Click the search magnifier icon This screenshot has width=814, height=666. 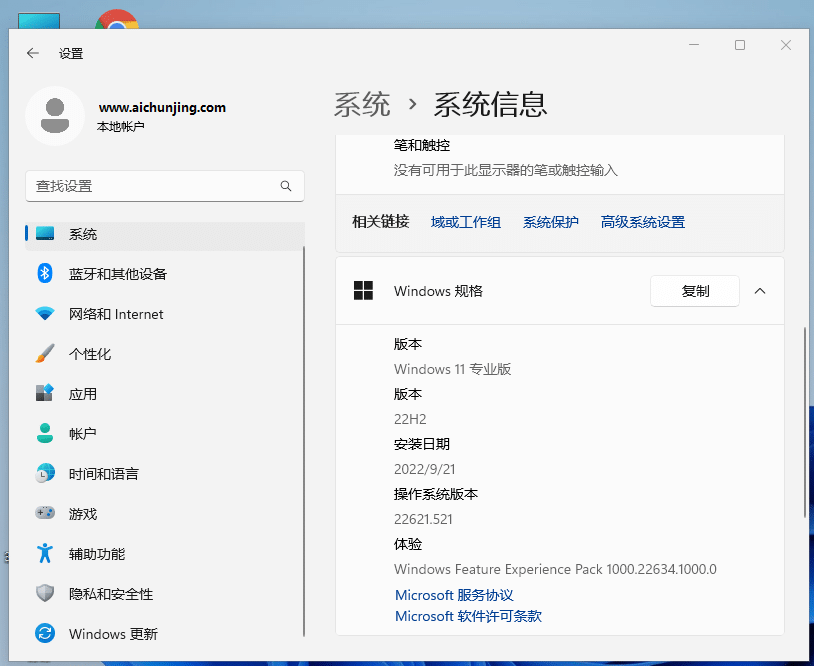coord(286,186)
